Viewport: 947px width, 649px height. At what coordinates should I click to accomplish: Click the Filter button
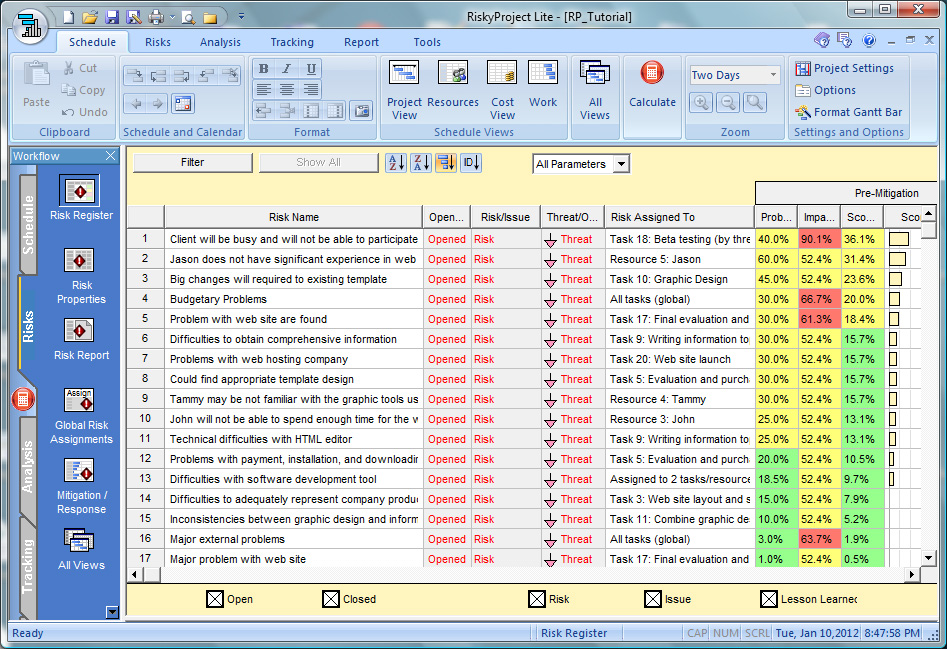point(193,162)
